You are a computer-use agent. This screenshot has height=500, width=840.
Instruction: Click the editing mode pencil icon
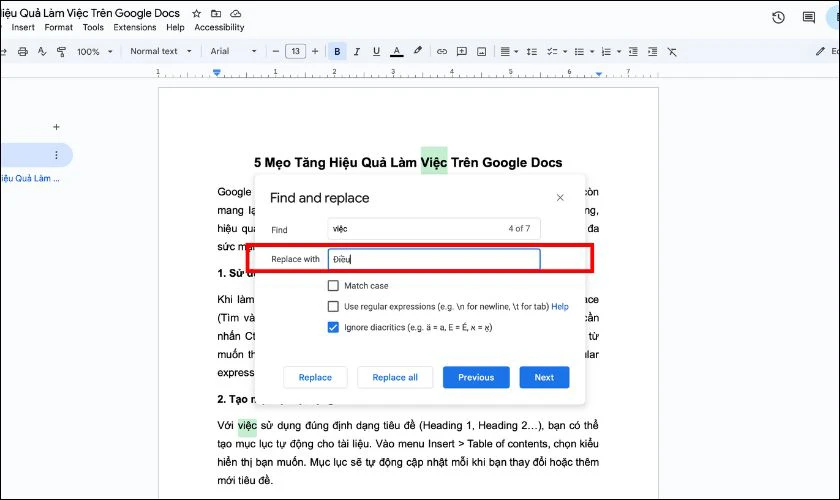point(820,51)
